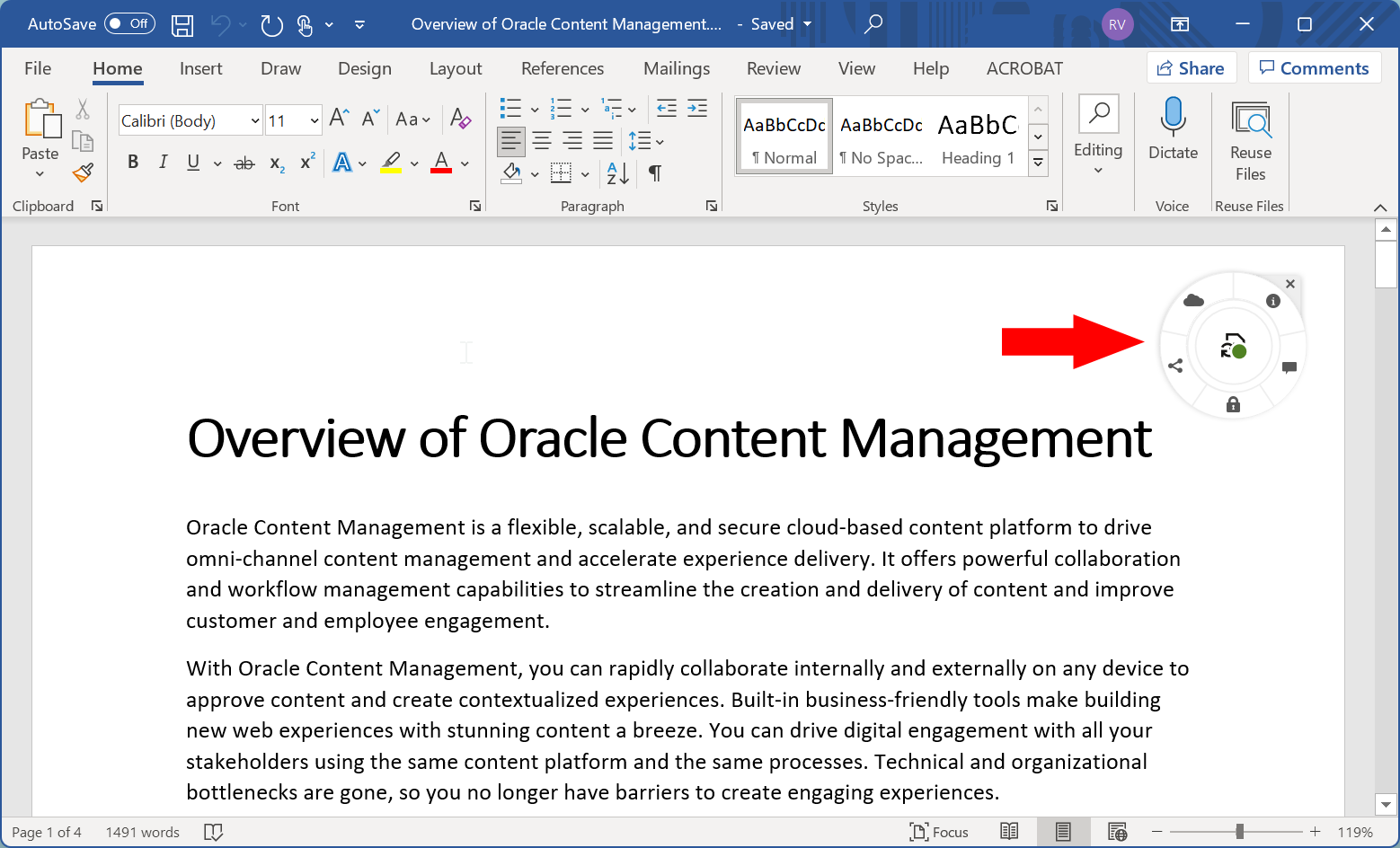Adjust the zoom slider handle

point(1239,832)
